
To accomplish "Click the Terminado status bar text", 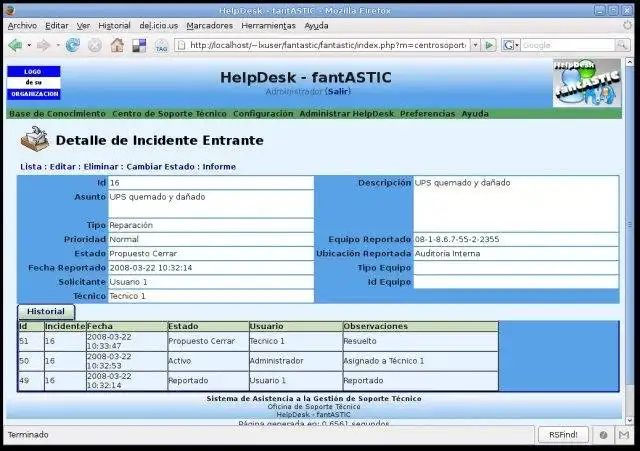I will point(28,435).
